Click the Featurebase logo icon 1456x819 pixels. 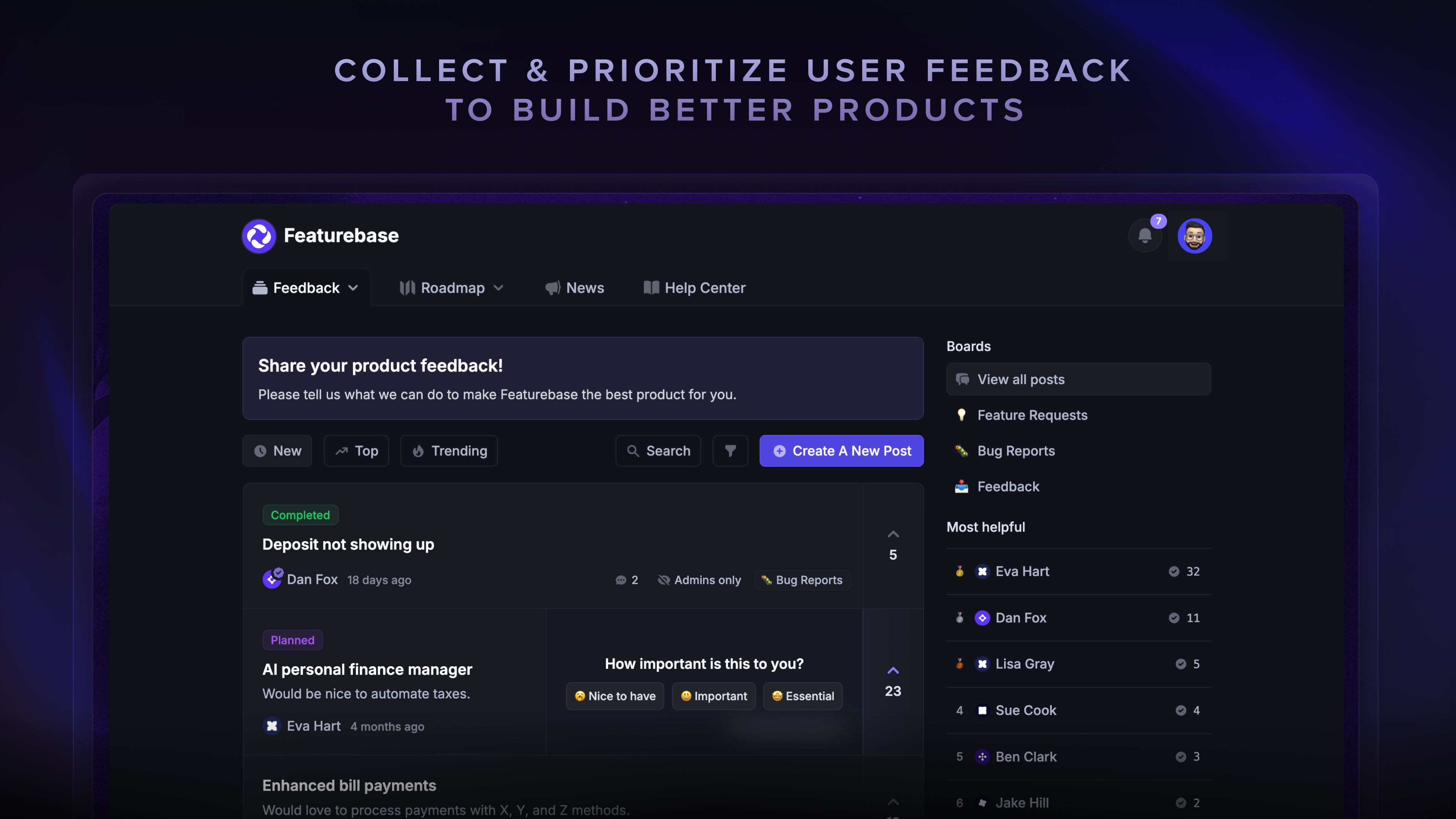(259, 236)
